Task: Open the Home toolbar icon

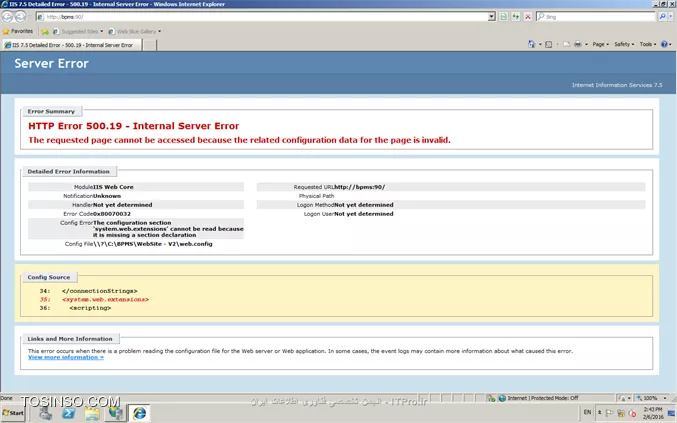Action: [x=531, y=44]
